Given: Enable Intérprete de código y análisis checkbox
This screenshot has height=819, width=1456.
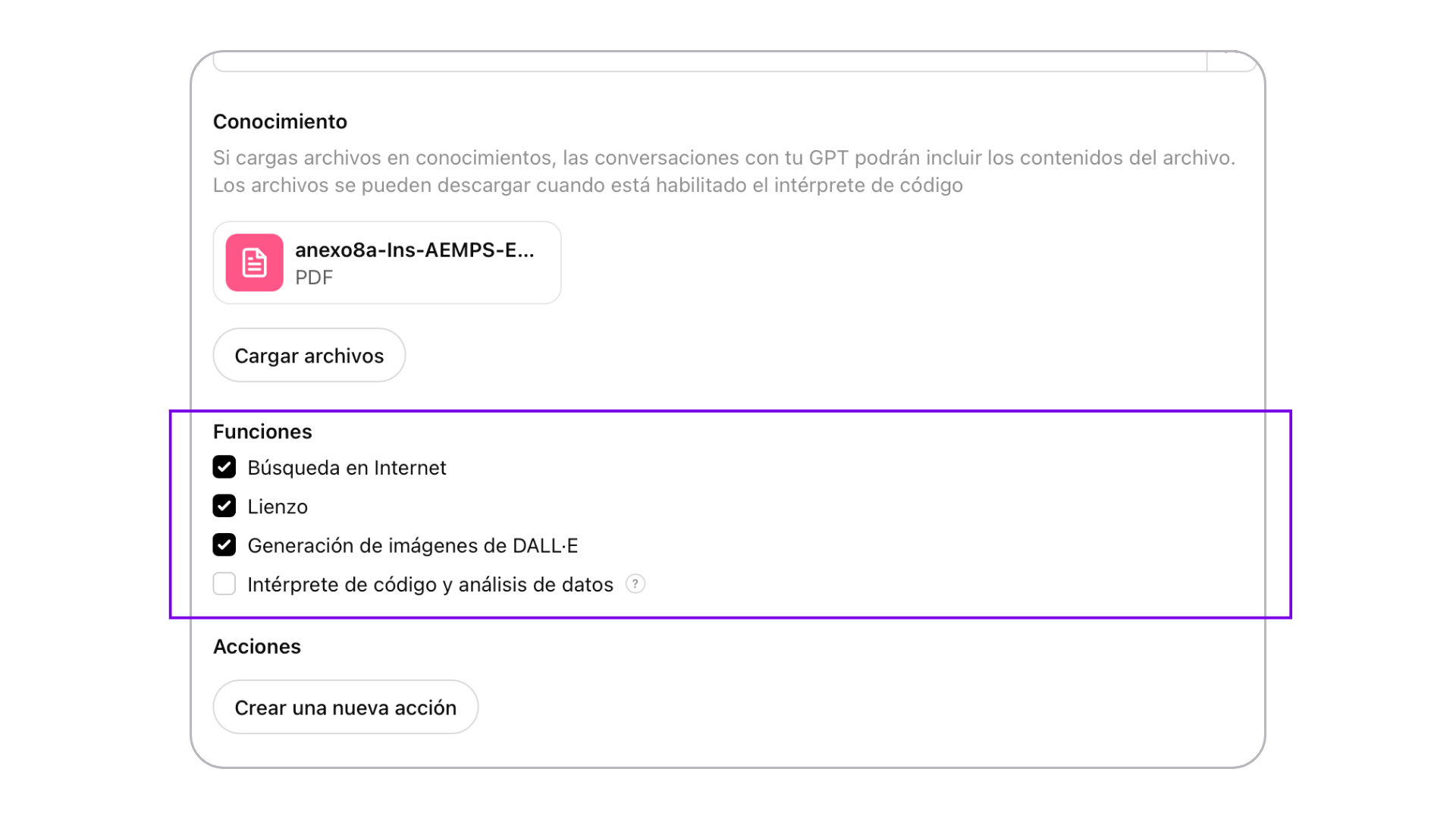Looking at the screenshot, I should 224,584.
